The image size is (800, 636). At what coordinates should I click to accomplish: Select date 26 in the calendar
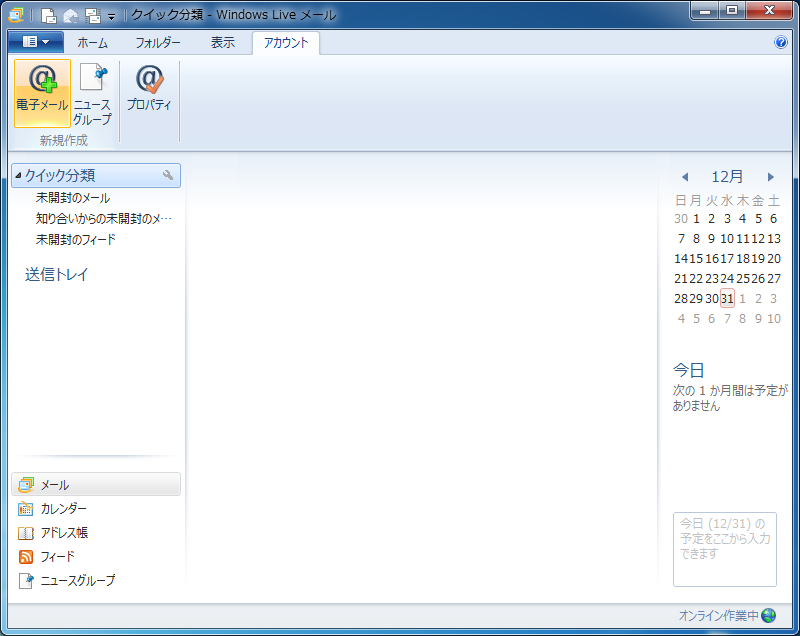click(x=758, y=278)
